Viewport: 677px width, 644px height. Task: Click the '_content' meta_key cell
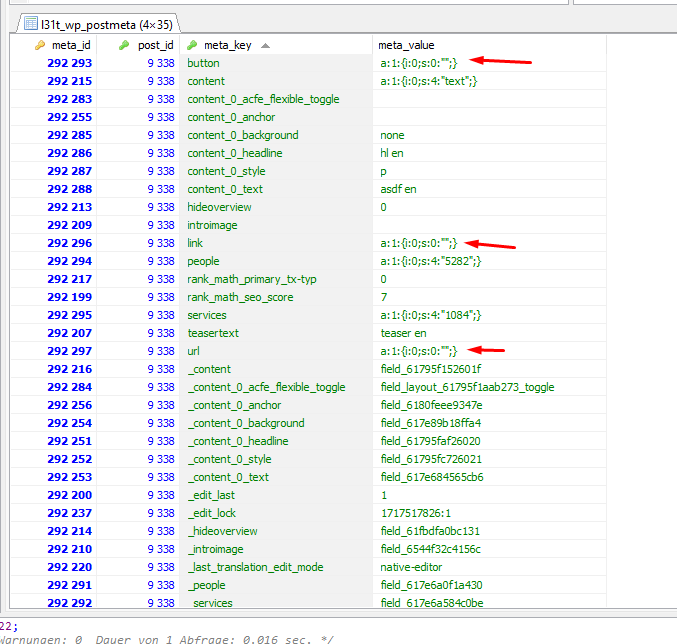(276, 369)
